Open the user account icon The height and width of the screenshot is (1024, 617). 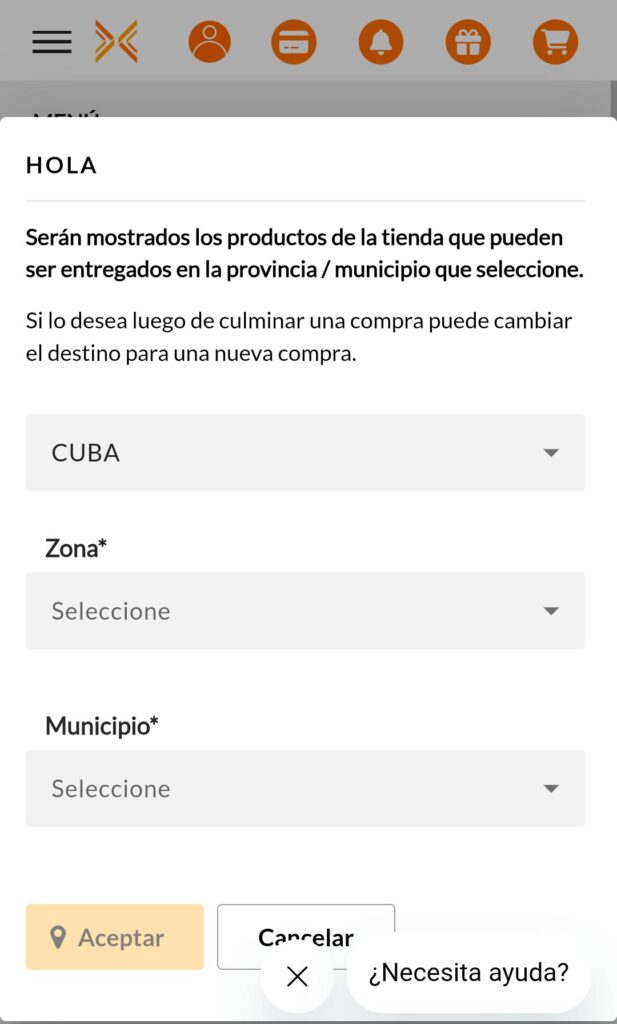(x=209, y=41)
